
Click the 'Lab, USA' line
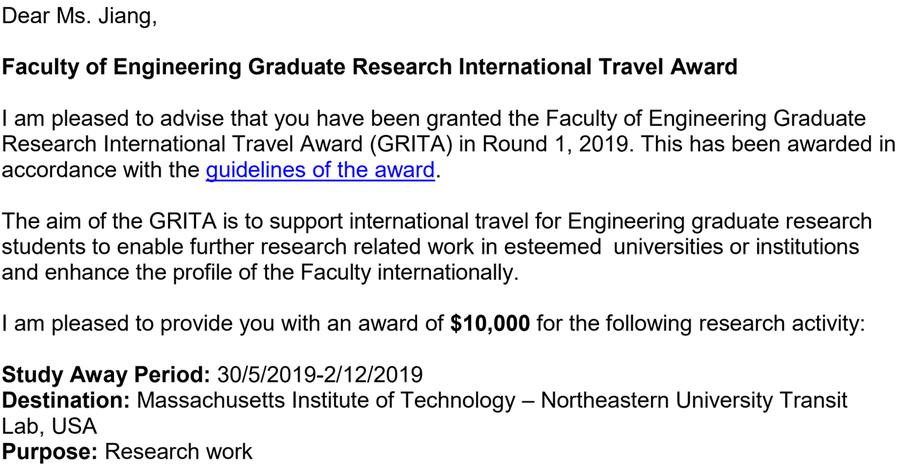49,426
